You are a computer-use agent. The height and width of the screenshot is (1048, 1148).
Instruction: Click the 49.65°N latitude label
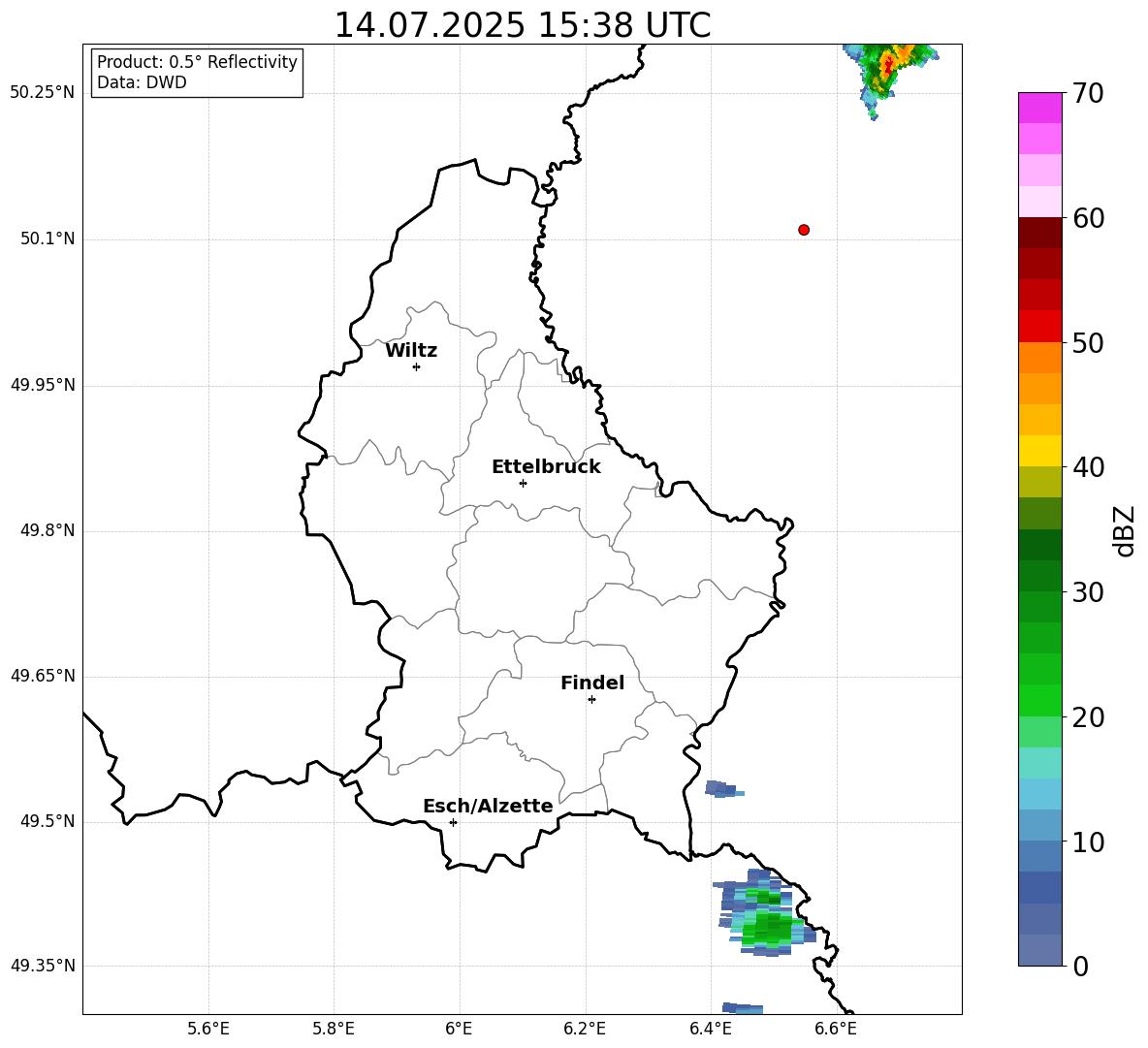[x=43, y=676]
